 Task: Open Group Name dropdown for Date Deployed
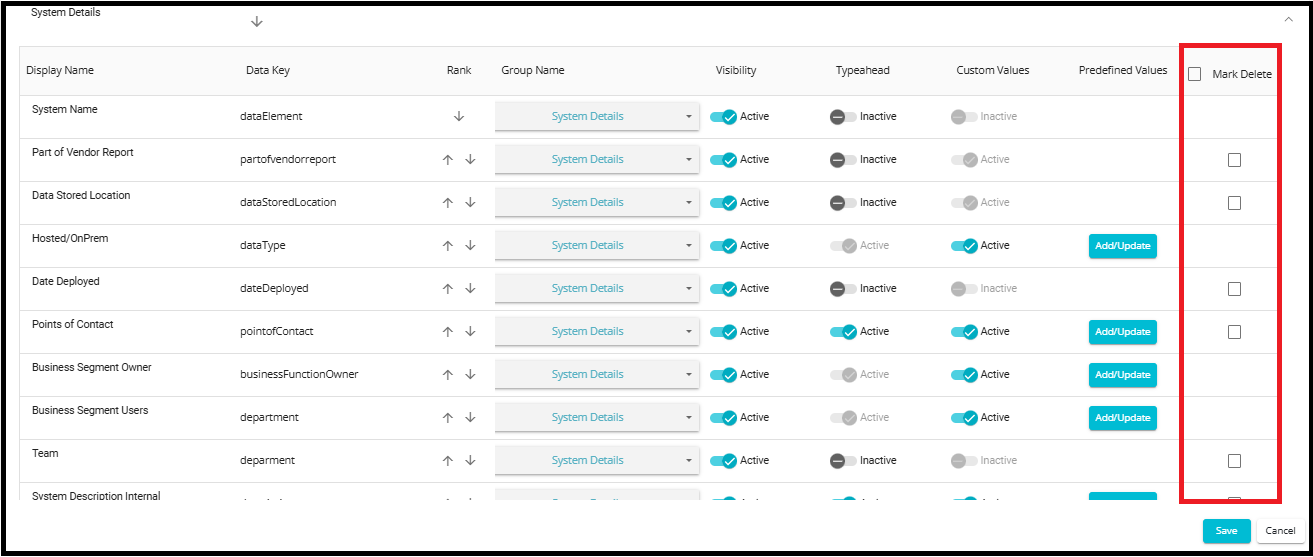(596, 289)
